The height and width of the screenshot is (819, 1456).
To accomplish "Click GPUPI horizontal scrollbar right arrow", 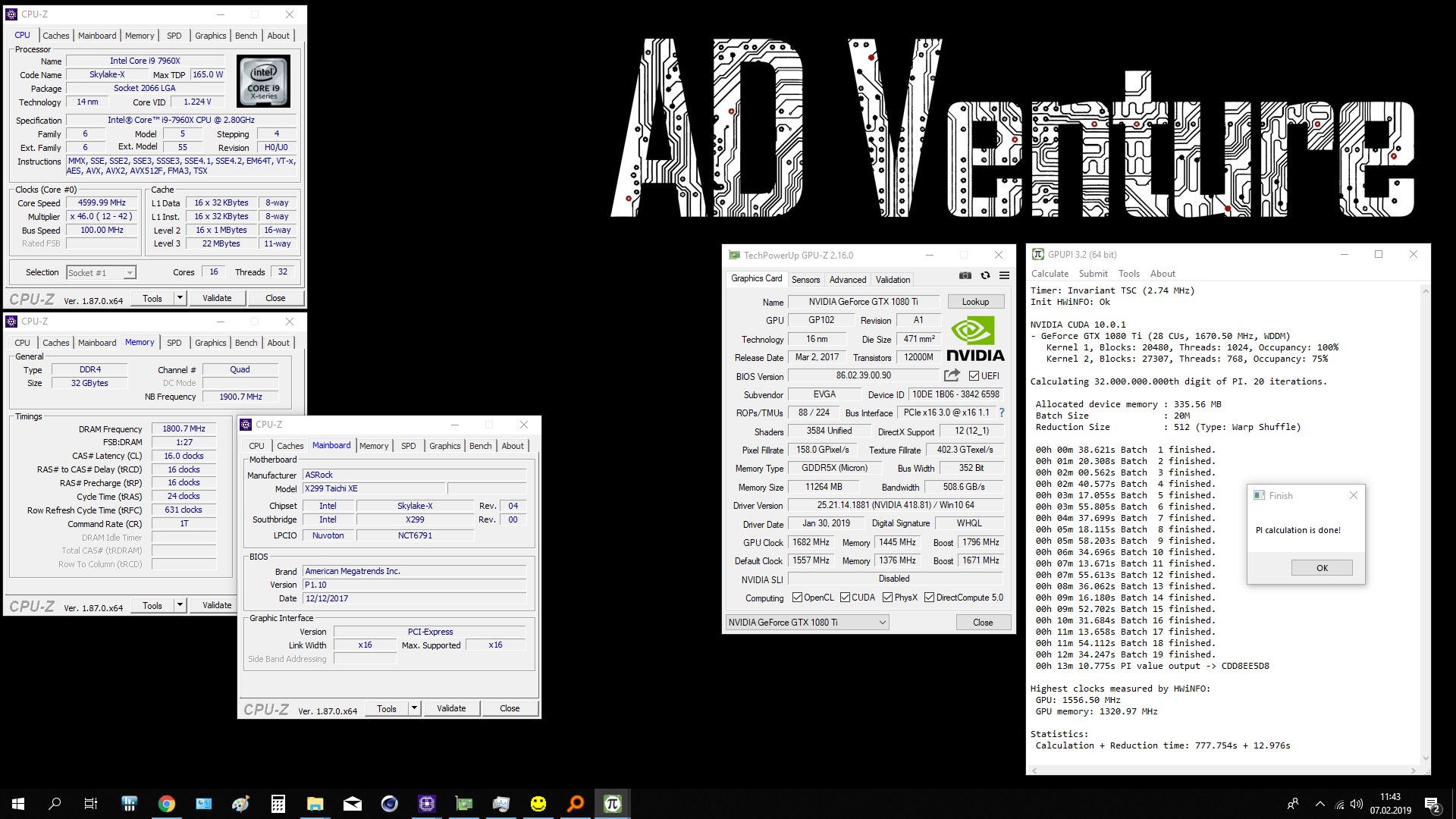I will tap(1414, 770).
